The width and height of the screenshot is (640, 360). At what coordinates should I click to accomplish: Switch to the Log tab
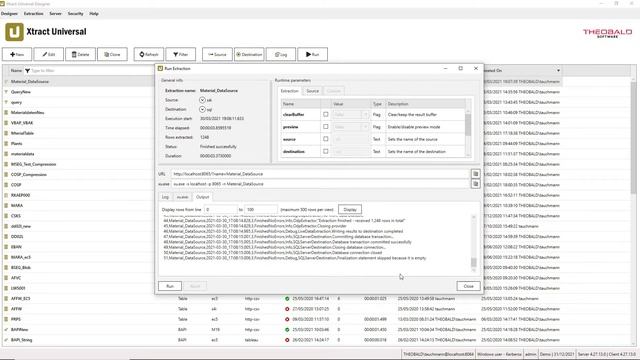[165, 197]
